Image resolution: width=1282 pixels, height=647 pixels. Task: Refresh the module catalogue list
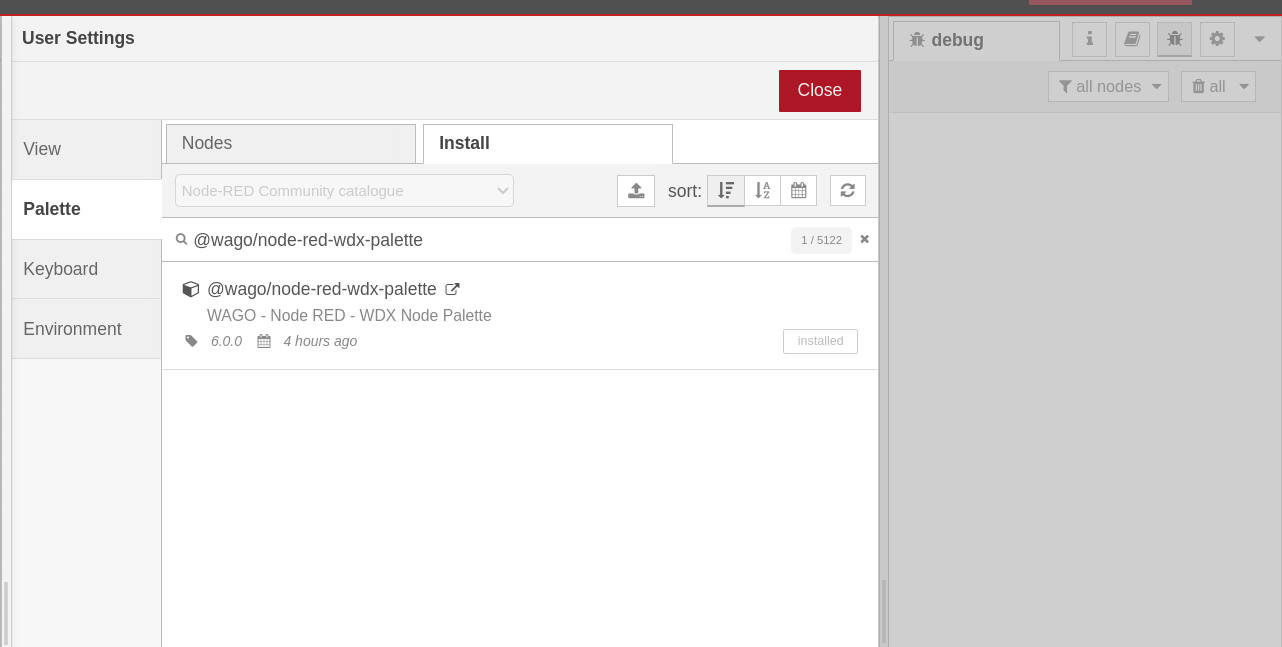tap(847, 190)
